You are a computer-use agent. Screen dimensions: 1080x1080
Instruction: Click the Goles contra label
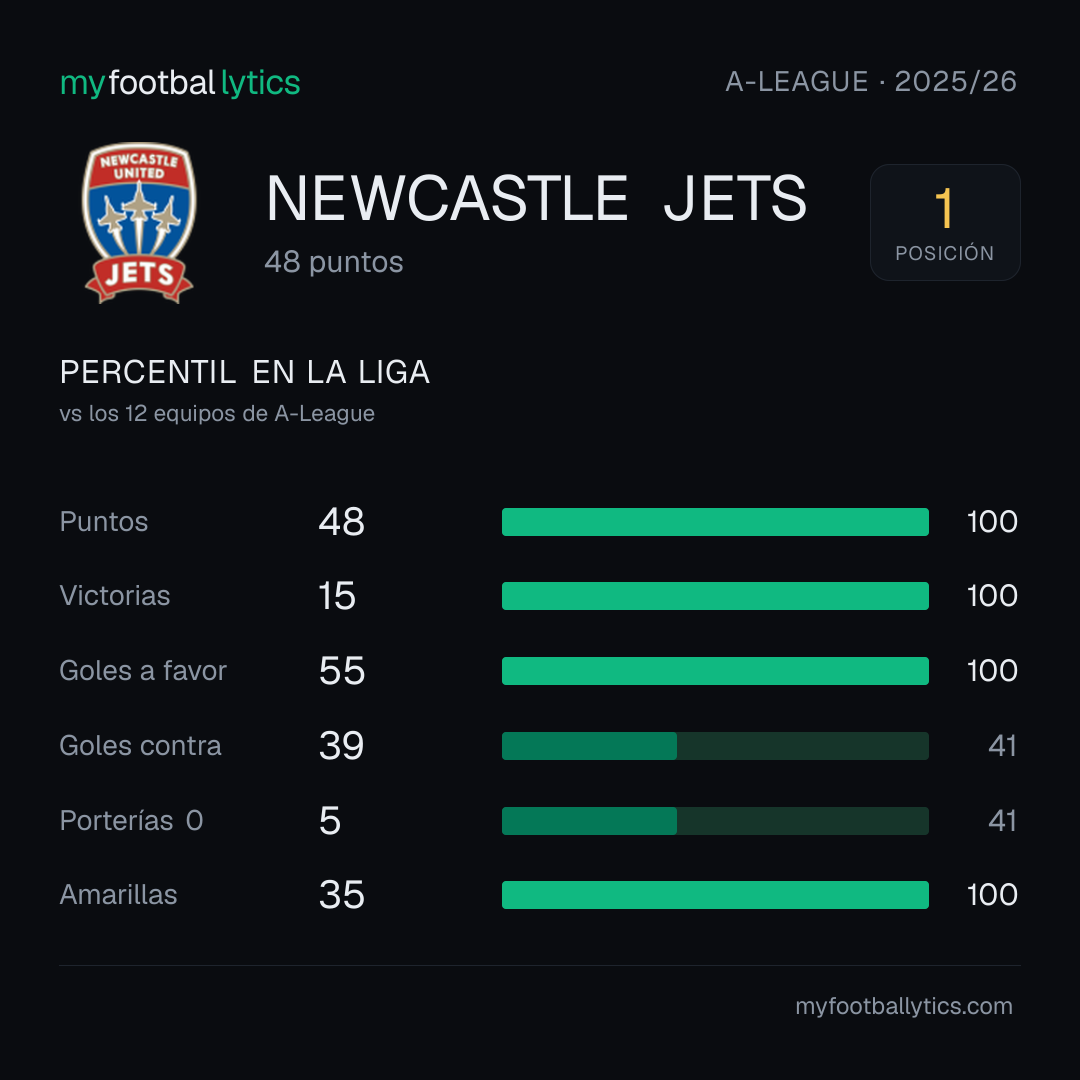coord(141,746)
